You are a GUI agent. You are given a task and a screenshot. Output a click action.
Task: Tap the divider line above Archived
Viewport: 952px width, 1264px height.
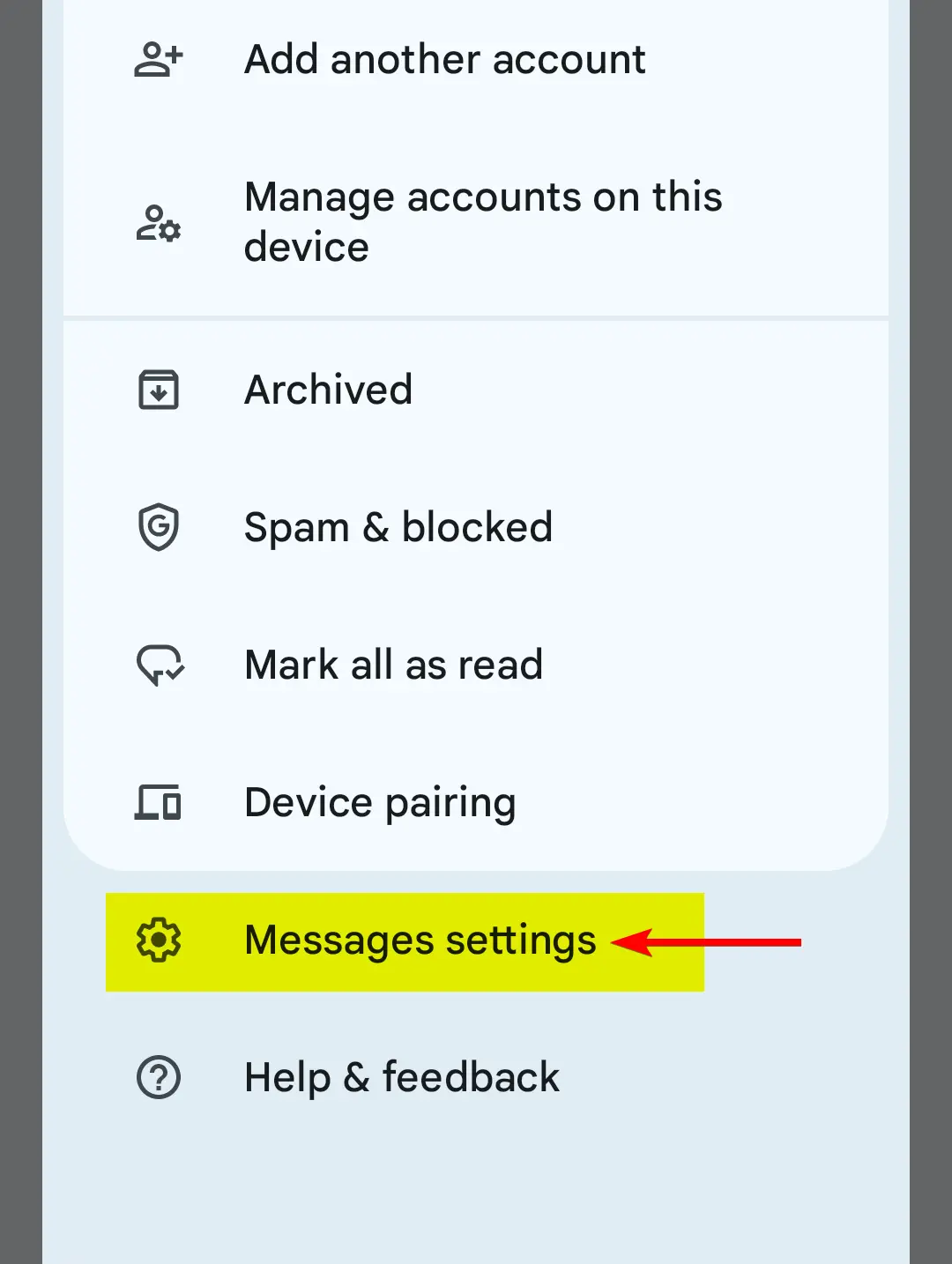click(x=476, y=317)
